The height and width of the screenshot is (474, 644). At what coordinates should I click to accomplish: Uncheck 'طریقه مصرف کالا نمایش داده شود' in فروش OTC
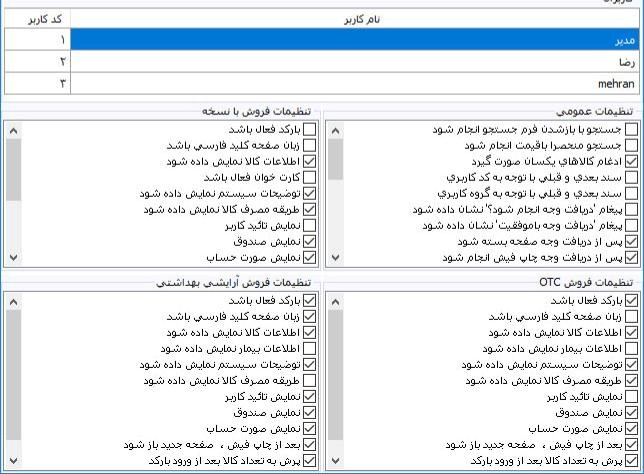[x=631, y=381]
